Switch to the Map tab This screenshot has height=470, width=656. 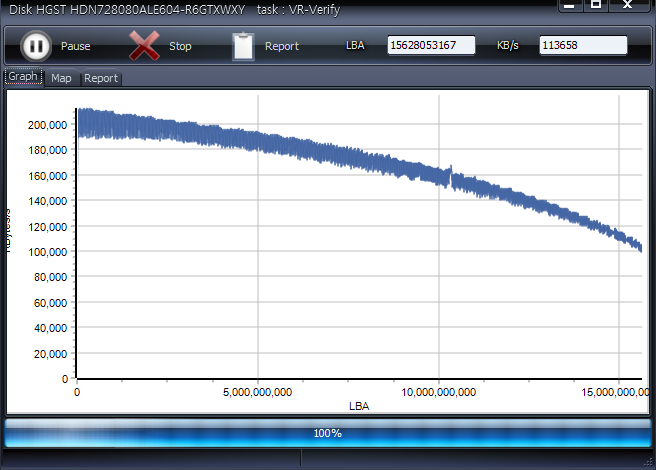pyautogui.click(x=61, y=78)
